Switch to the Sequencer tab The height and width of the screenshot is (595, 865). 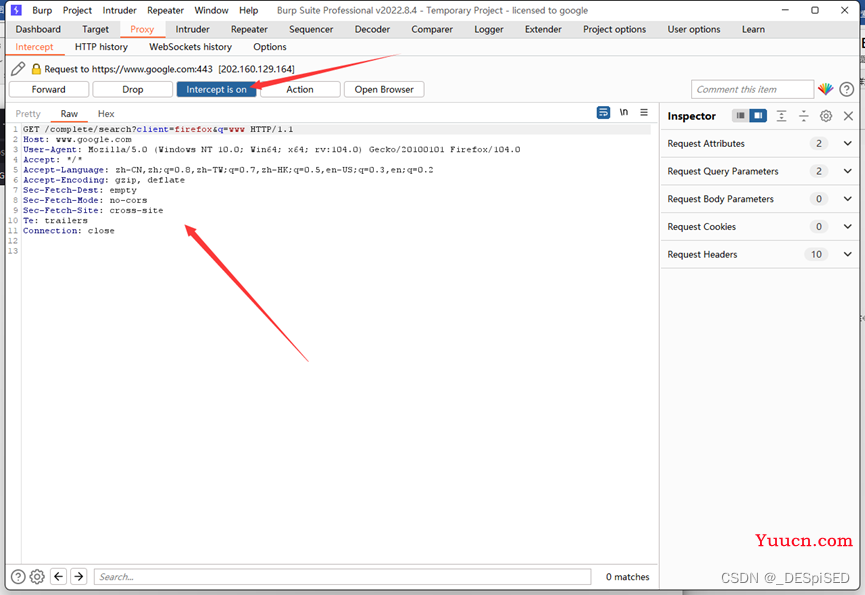pos(311,29)
